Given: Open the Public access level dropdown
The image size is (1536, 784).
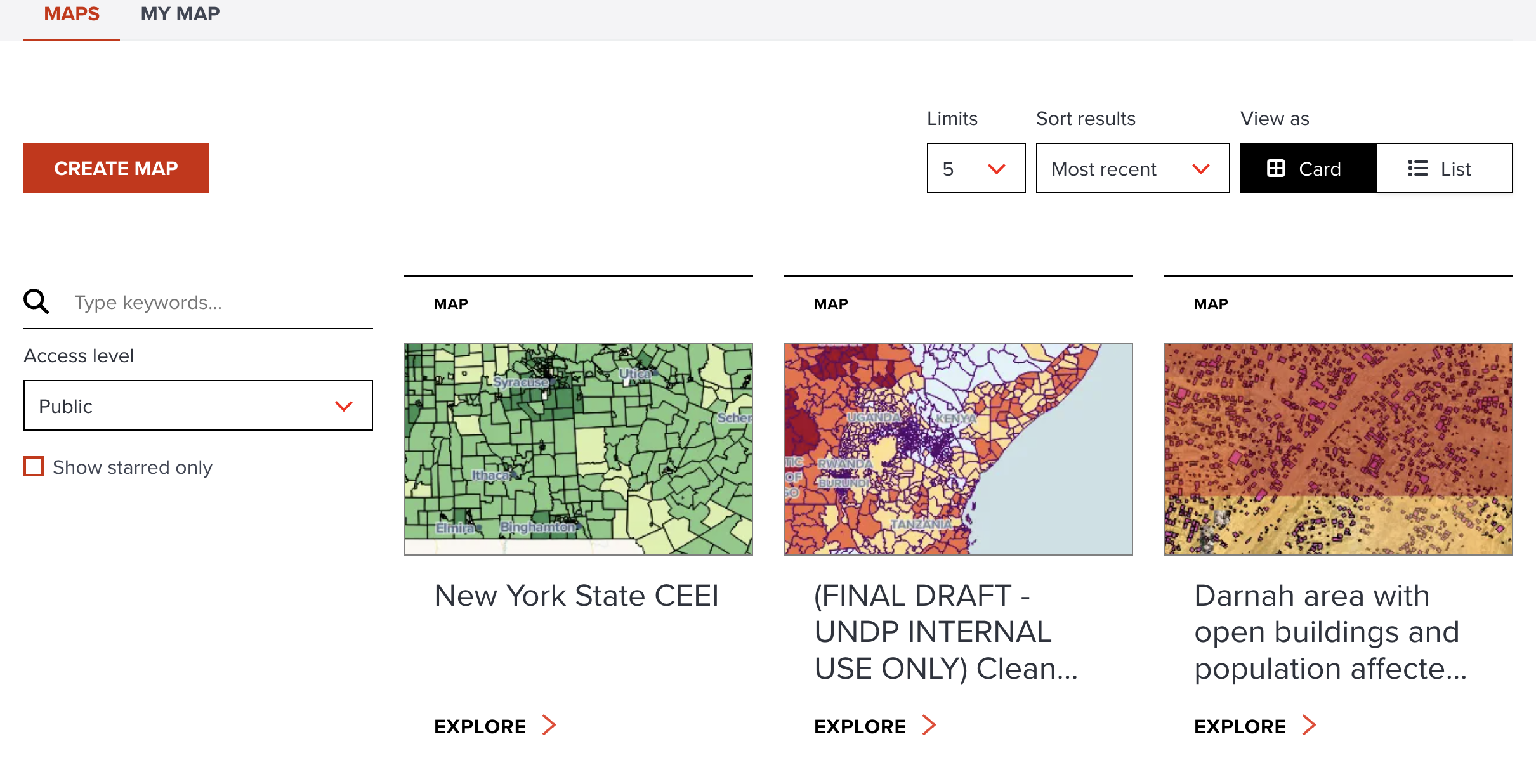Looking at the screenshot, I should click(x=197, y=405).
